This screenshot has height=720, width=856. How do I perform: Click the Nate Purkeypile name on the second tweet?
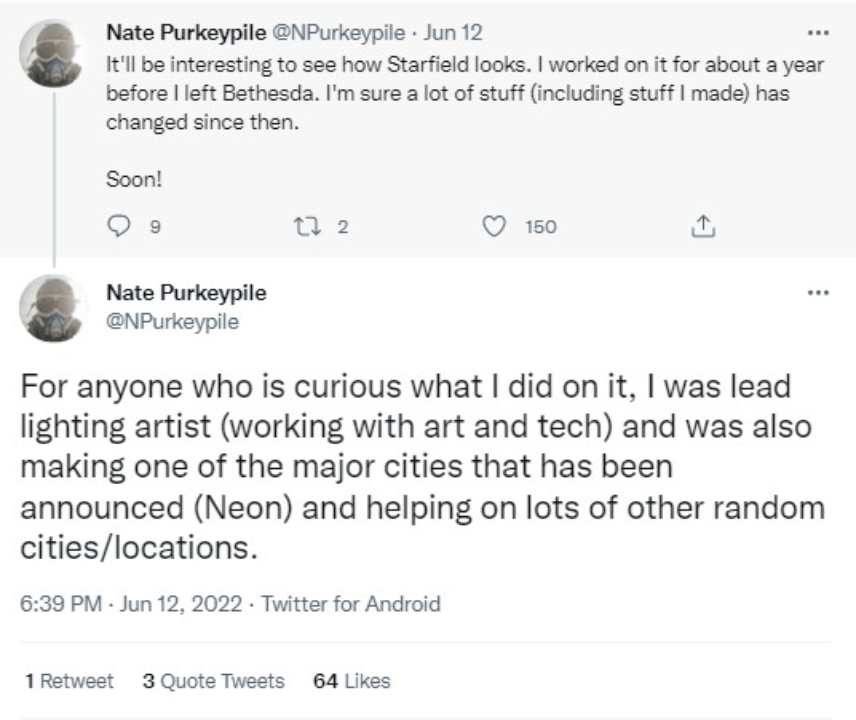pos(186,293)
